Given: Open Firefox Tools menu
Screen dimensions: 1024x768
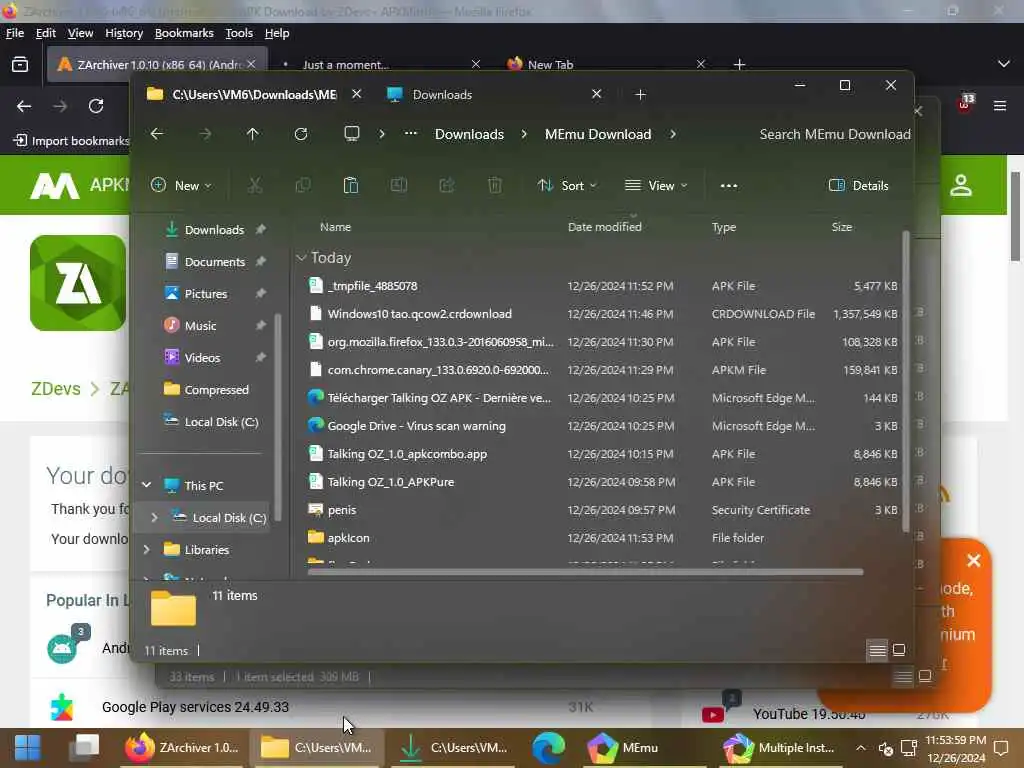Looking at the screenshot, I should click(239, 33).
